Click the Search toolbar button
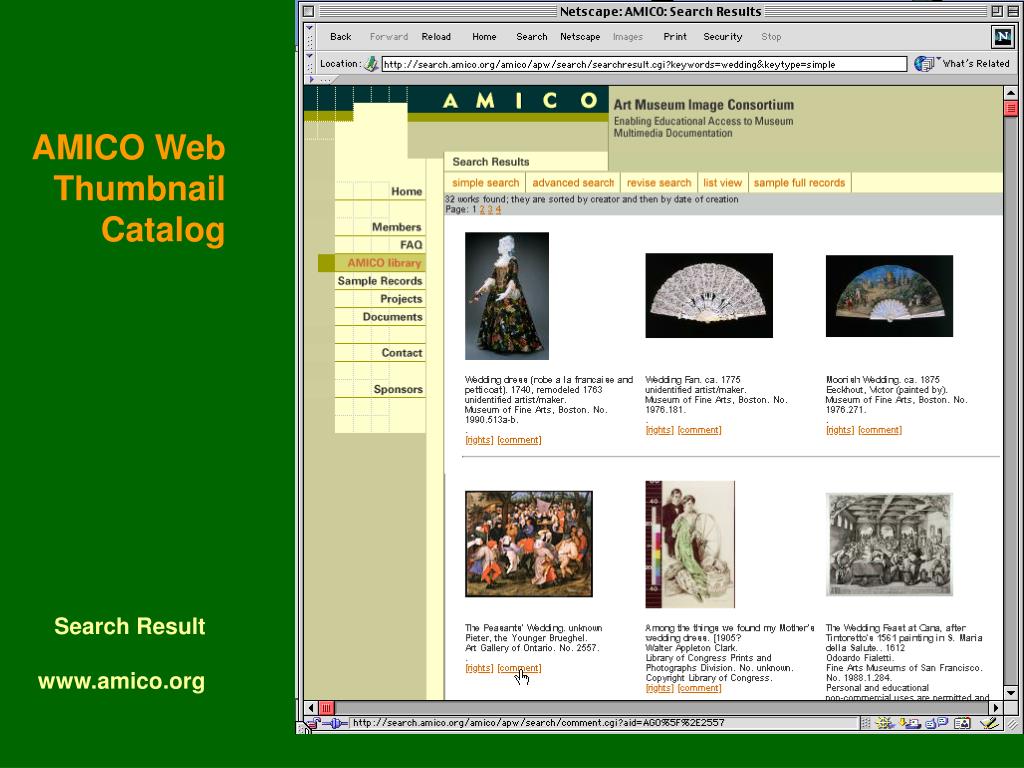This screenshot has height=768, width=1024. (532, 37)
